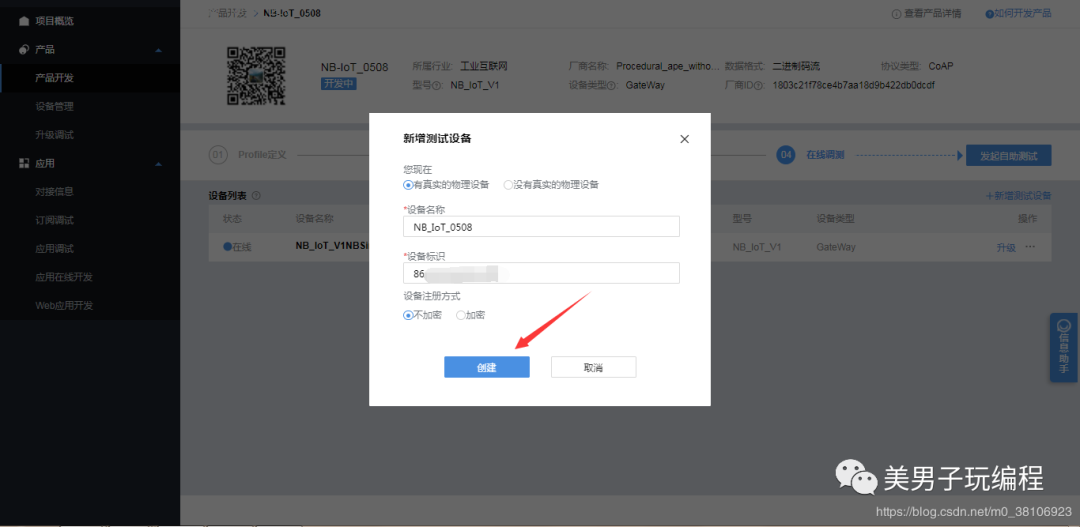
Task: Click GateWay in the device row
Action: pyautogui.click(x=836, y=247)
